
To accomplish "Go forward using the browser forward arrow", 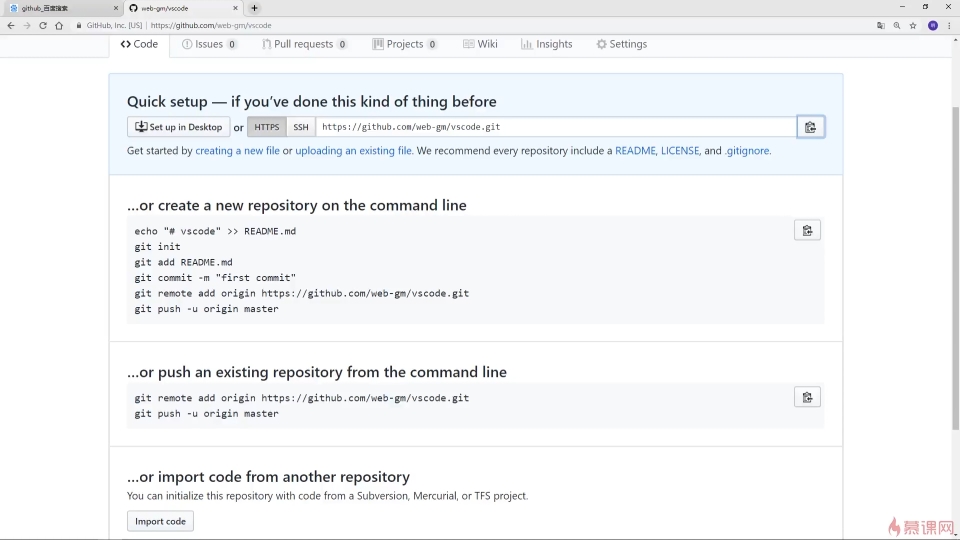I will point(26,25).
